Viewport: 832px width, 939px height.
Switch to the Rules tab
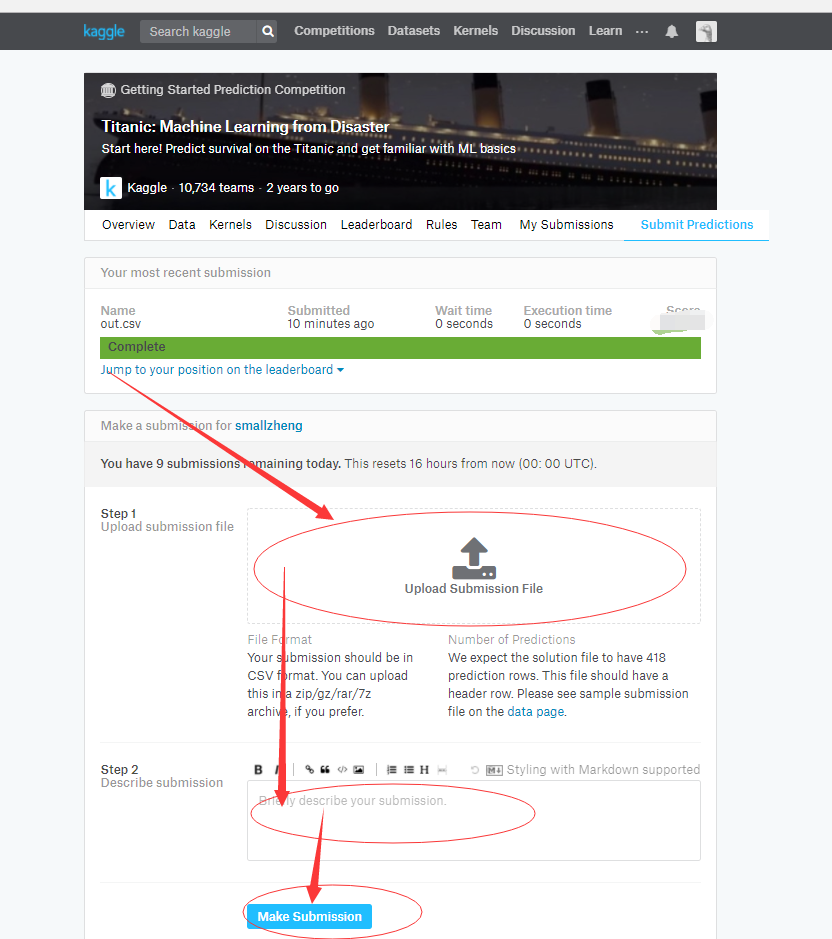[x=441, y=225]
